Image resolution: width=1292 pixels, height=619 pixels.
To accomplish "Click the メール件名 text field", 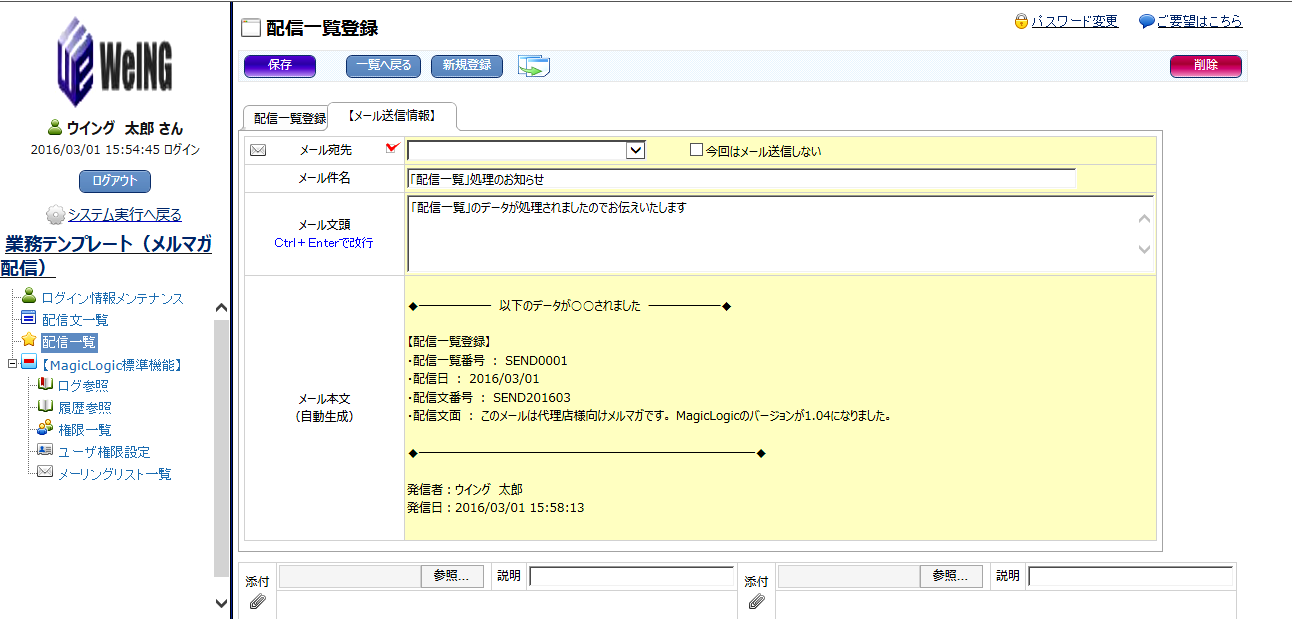I will [x=741, y=179].
